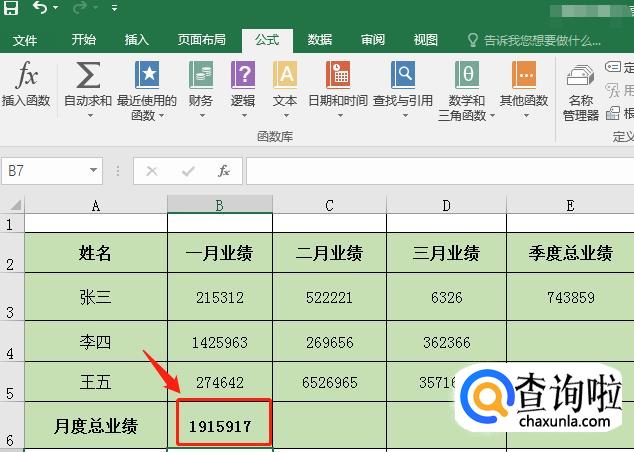Click the Undo button in title bar
This screenshot has height=452, width=634.
pyautogui.click(x=40, y=9)
